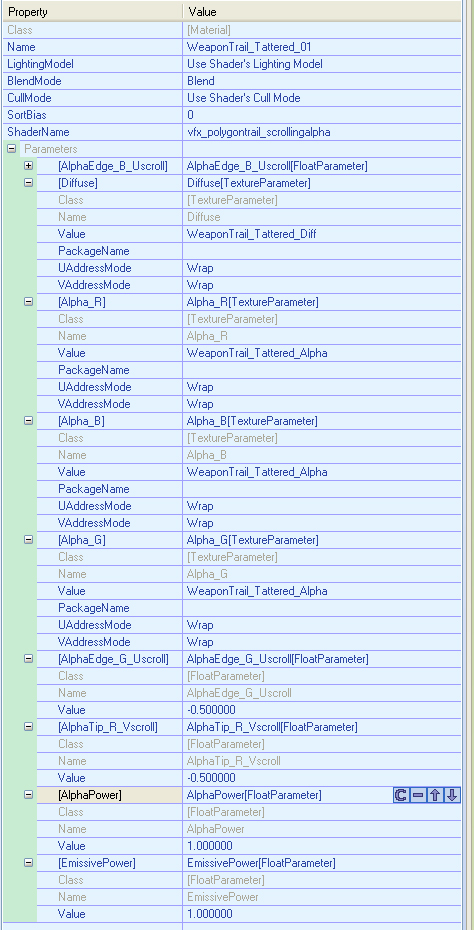Move AlphaPower parameter up with arrow icon
474x930 pixels.
(x=435, y=795)
